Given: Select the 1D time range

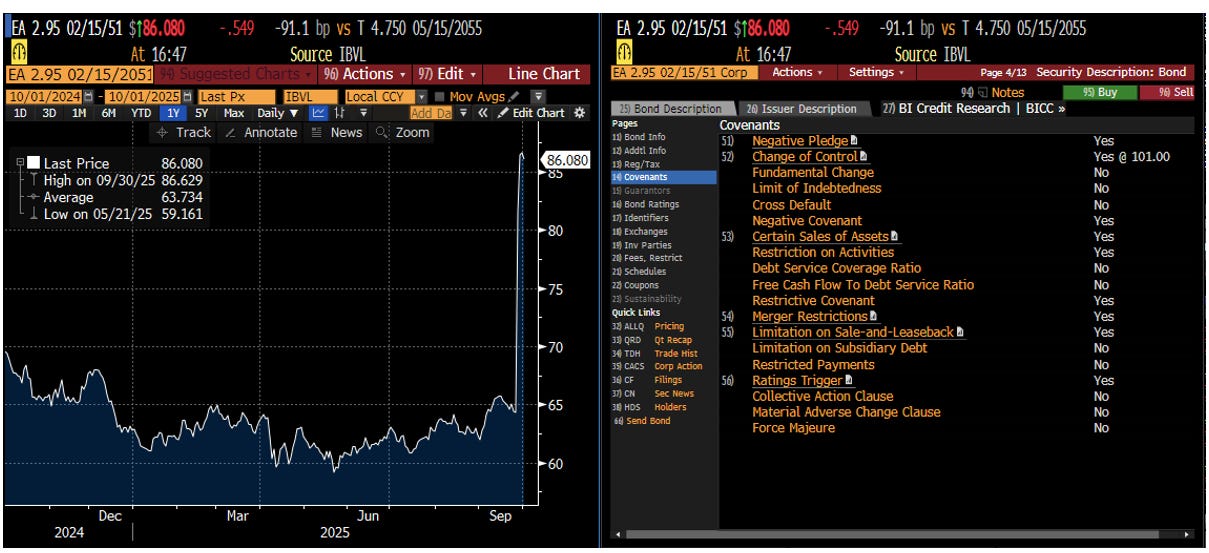Looking at the screenshot, I should [x=20, y=113].
